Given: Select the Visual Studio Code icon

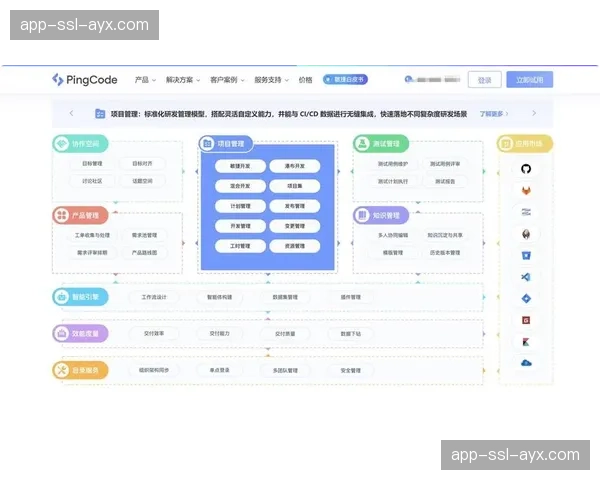Looking at the screenshot, I should [x=526, y=277].
